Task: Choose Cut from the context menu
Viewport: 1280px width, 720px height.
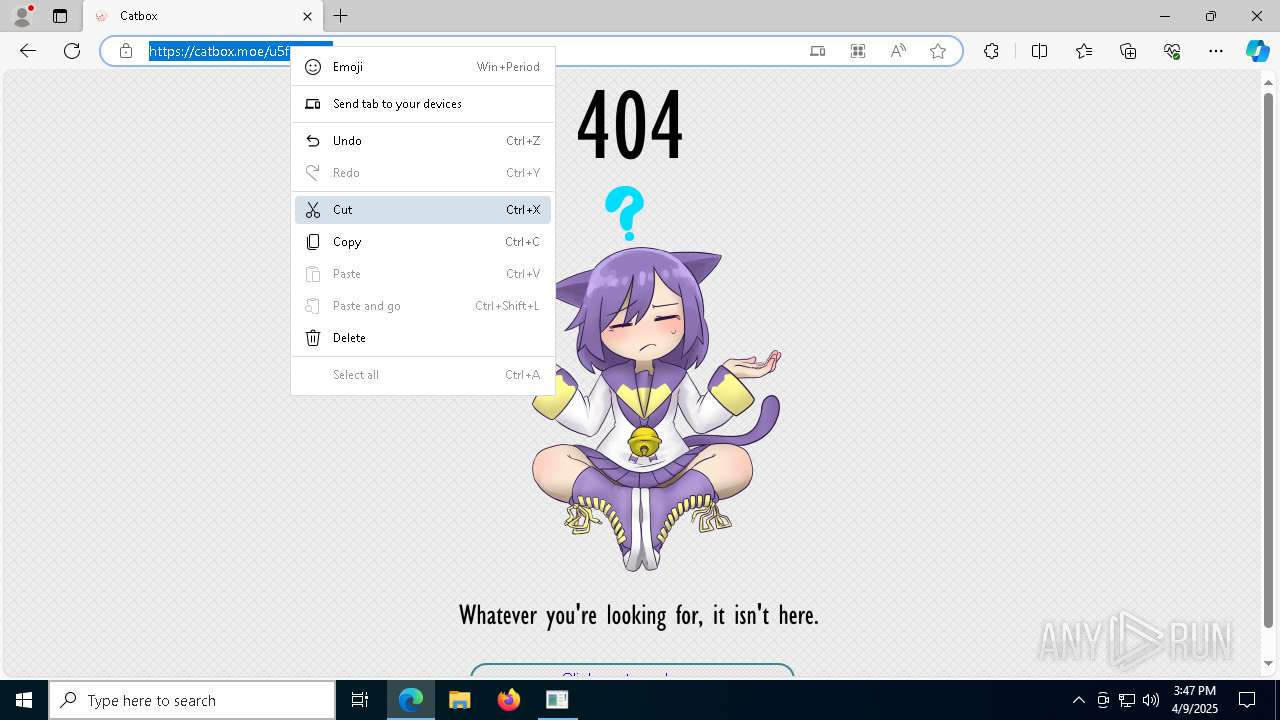Action: pos(423,210)
